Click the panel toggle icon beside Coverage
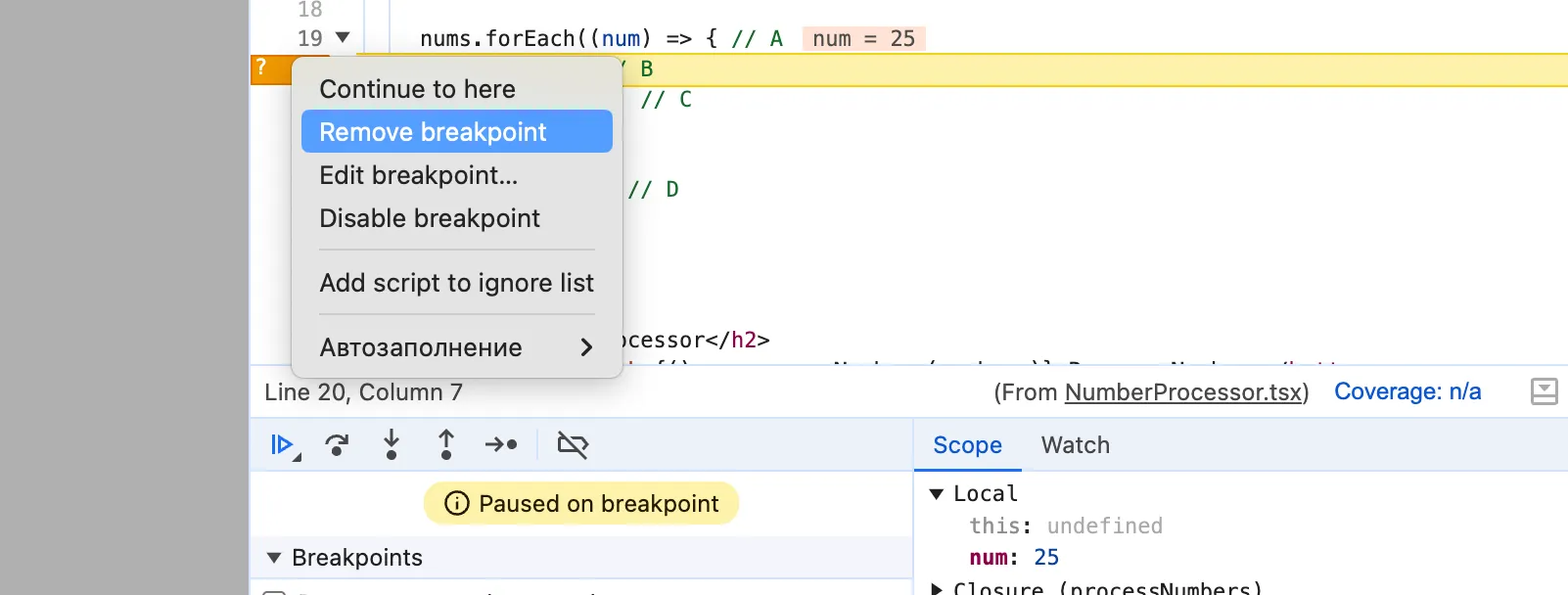The width and height of the screenshot is (1568, 595). [x=1544, y=392]
